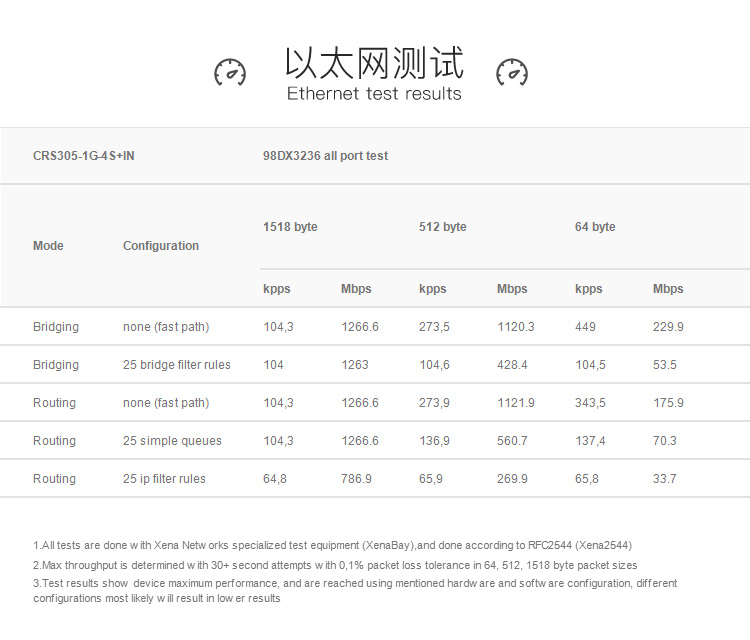
Task: Click value 70.3 in simple queues row
Action: 664,441
